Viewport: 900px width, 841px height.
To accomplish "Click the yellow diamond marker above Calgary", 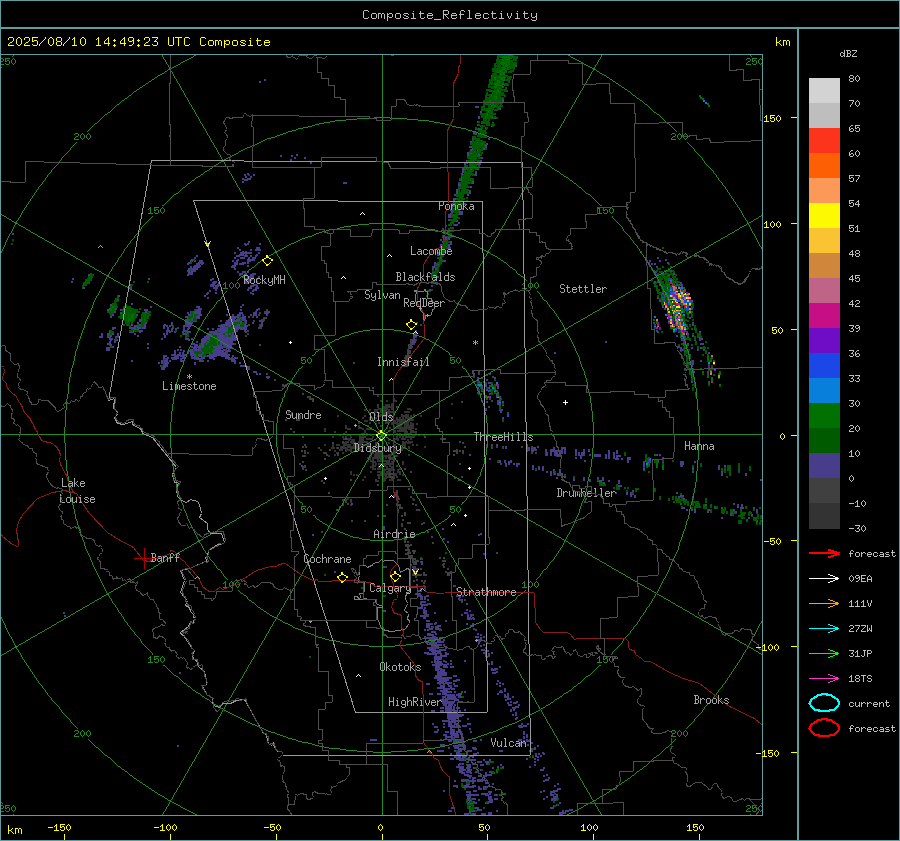I will pyautogui.click(x=395, y=576).
